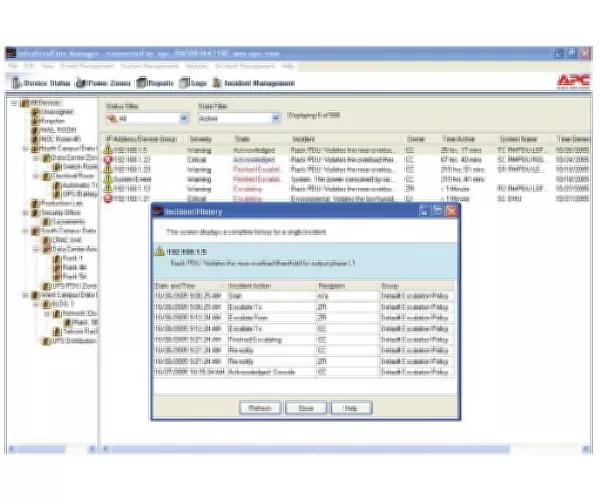Select the 'Acknowledged: Console' row in the dialog
The image size is (600, 500).
tap(304, 372)
